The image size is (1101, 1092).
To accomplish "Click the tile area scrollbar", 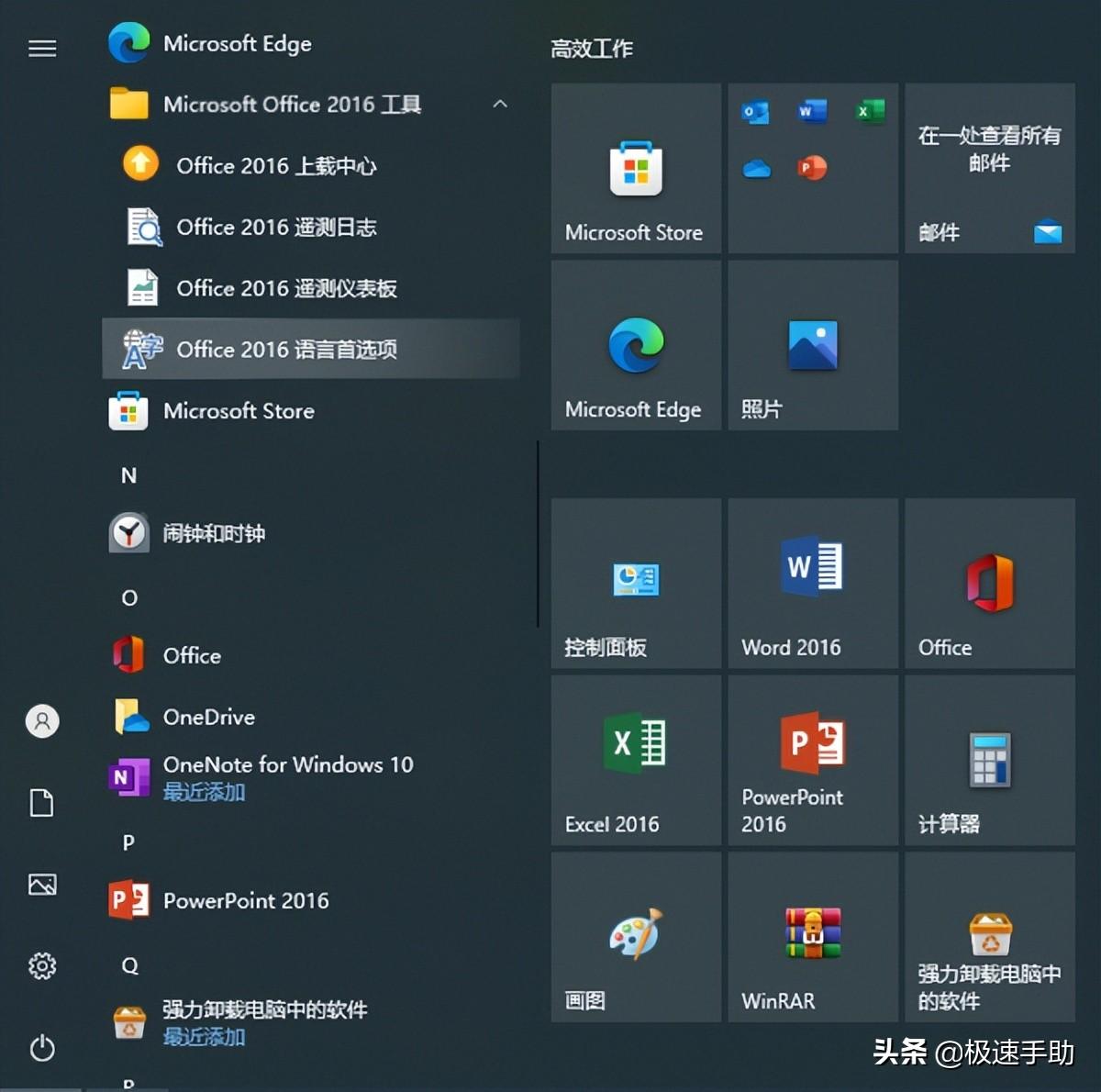I will click(x=538, y=532).
